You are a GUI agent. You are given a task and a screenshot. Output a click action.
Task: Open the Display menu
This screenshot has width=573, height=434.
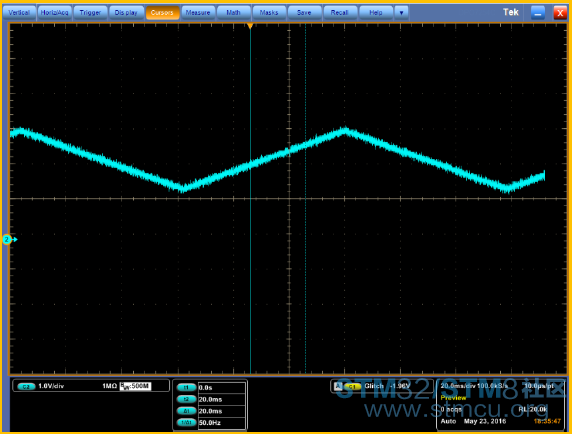[x=126, y=12]
